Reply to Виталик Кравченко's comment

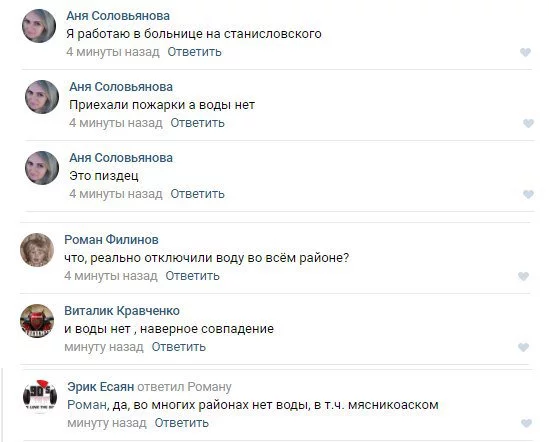click(x=179, y=347)
